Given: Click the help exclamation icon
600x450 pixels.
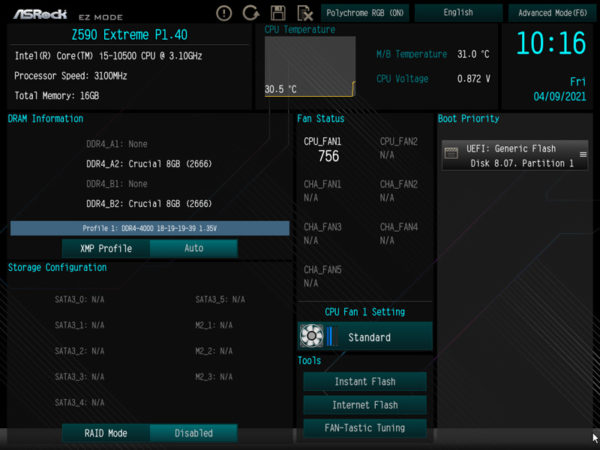Looking at the screenshot, I should point(224,13).
